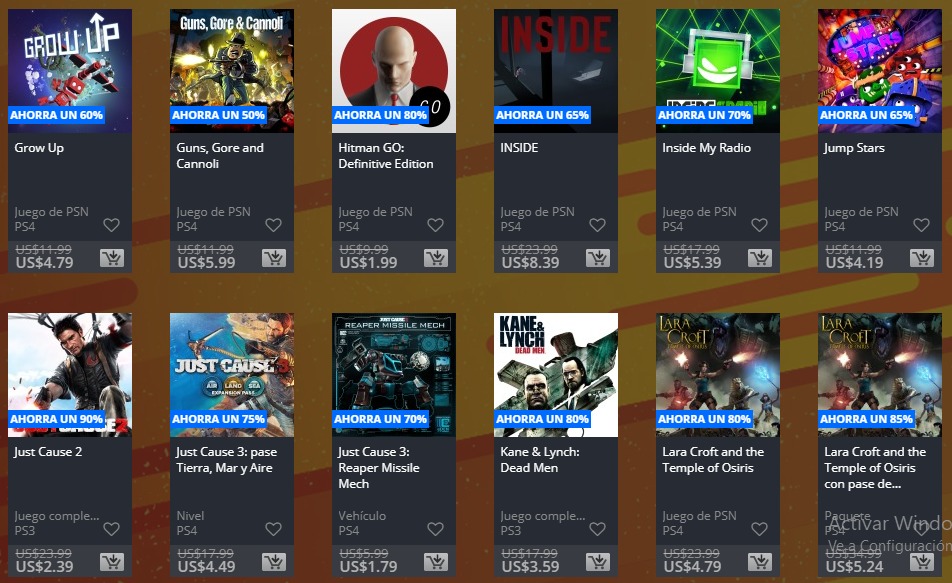Open the INSIDE game title link
Screen dimensions: 952x583
coord(519,148)
